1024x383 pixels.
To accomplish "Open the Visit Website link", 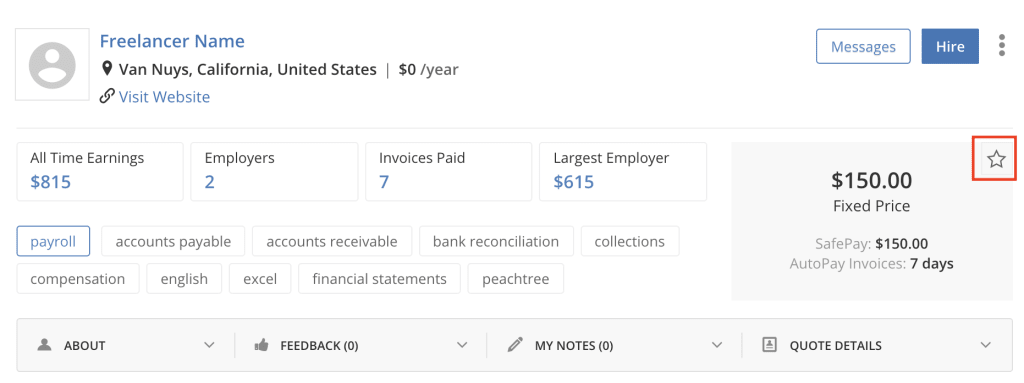I will (x=165, y=97).
